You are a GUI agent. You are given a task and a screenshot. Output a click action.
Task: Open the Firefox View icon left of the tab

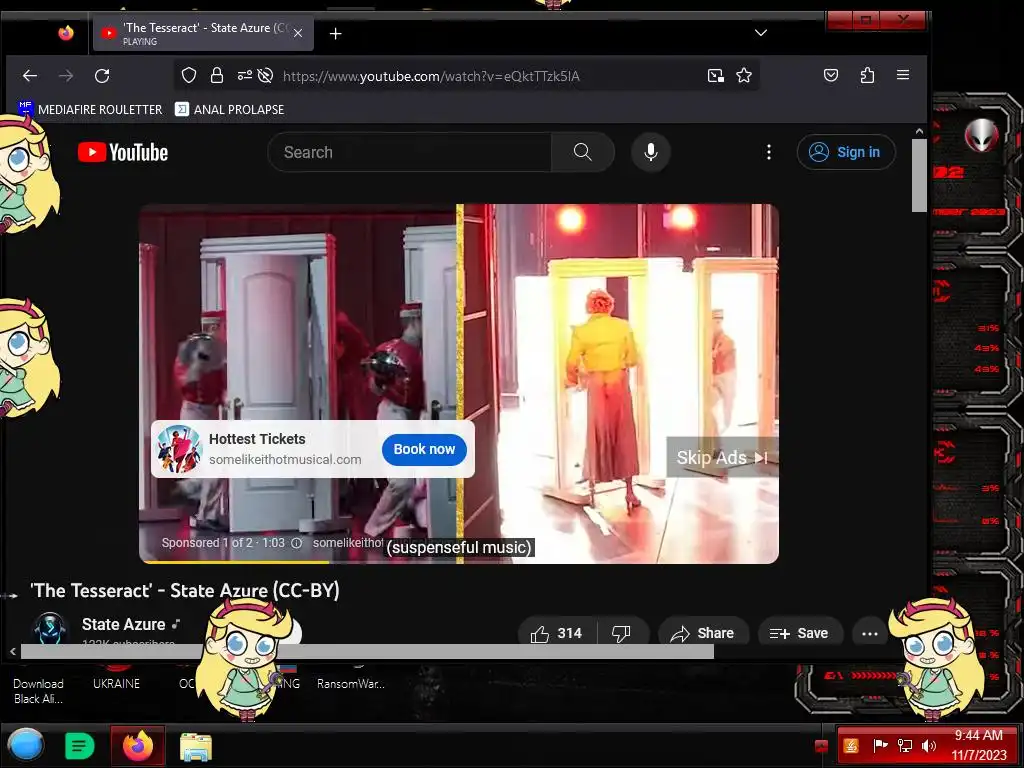tap(66, 33)
